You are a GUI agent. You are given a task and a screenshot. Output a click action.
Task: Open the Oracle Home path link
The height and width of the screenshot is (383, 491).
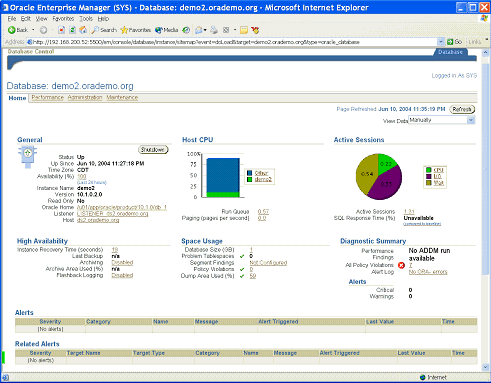click(122, 207)
